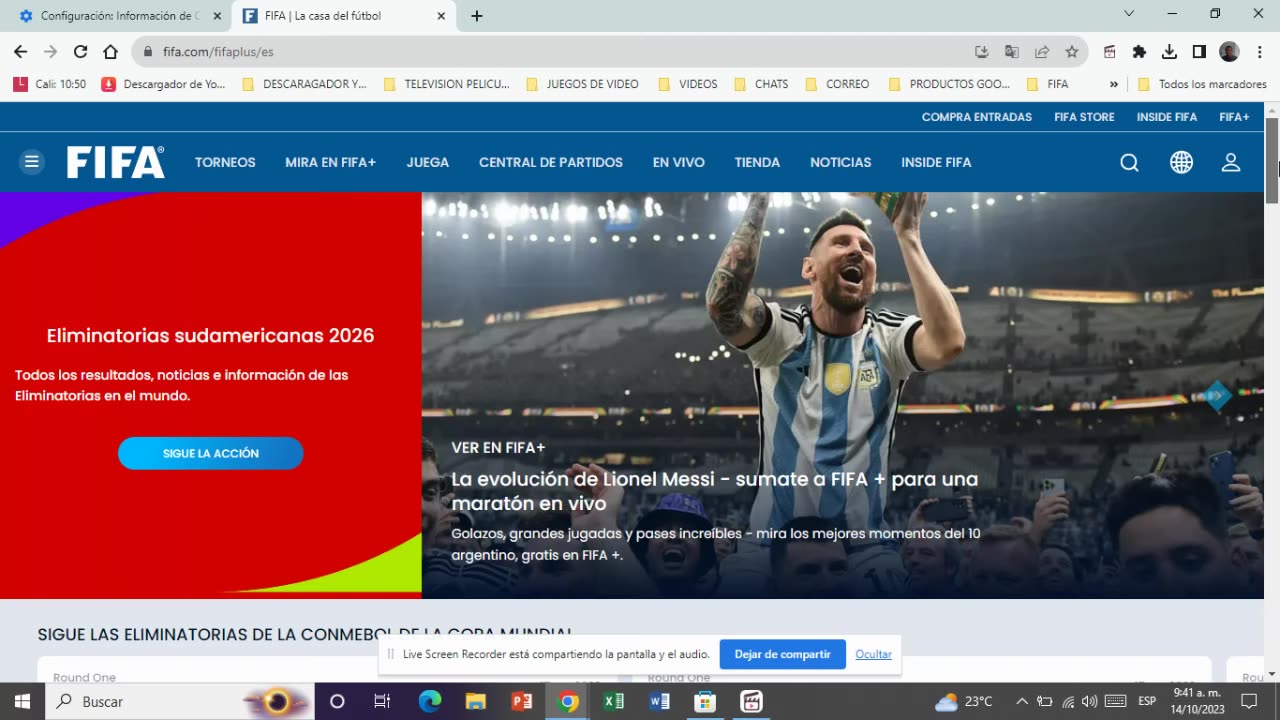Open Microsoft Edge from the taskbar
Image resolution: width=1280 pixels, height=720 pixels.
[x=430, y=702]
